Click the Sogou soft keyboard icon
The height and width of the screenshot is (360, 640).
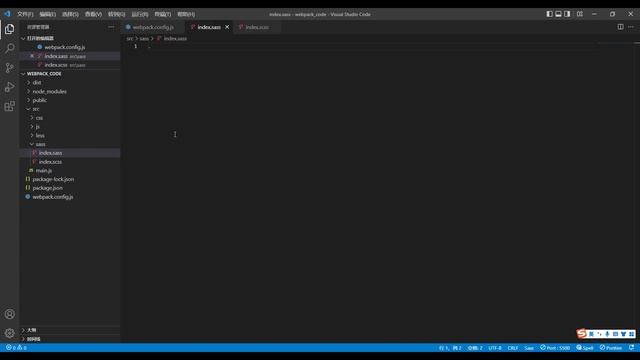tap(615, 334)
